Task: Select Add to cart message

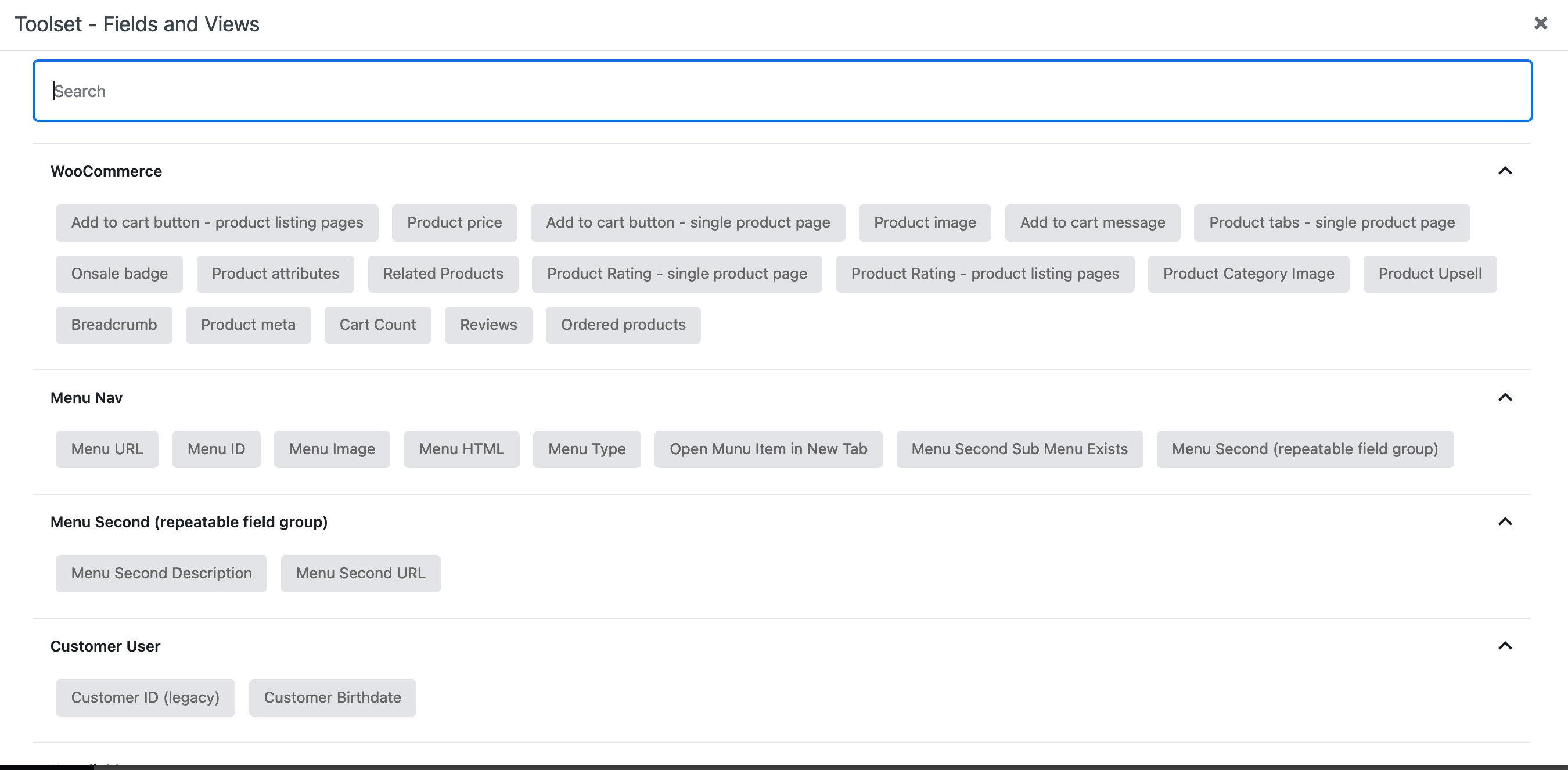Action: coord(1092,223)
